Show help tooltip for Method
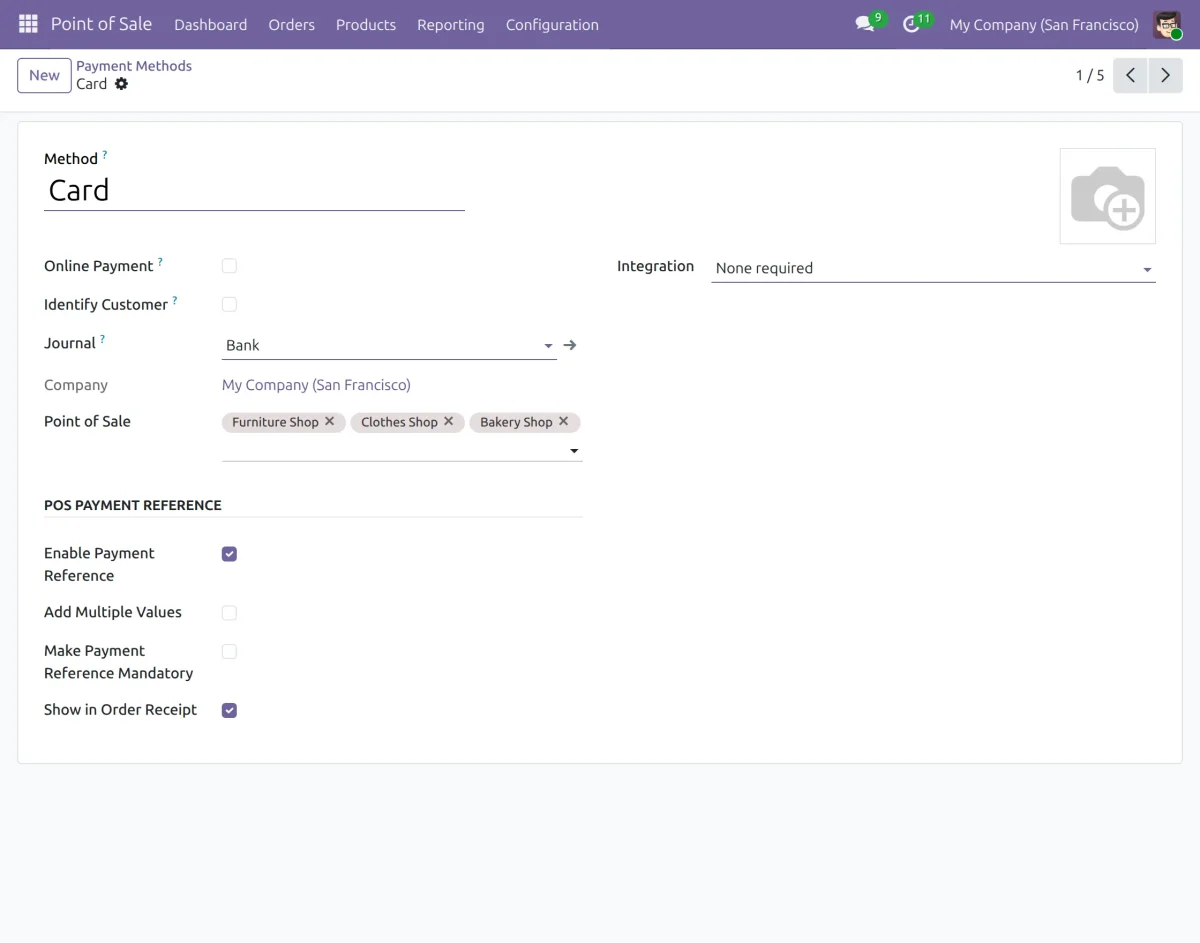The image size is (1200, 943). pyautogui.click(x=105, y=155)
